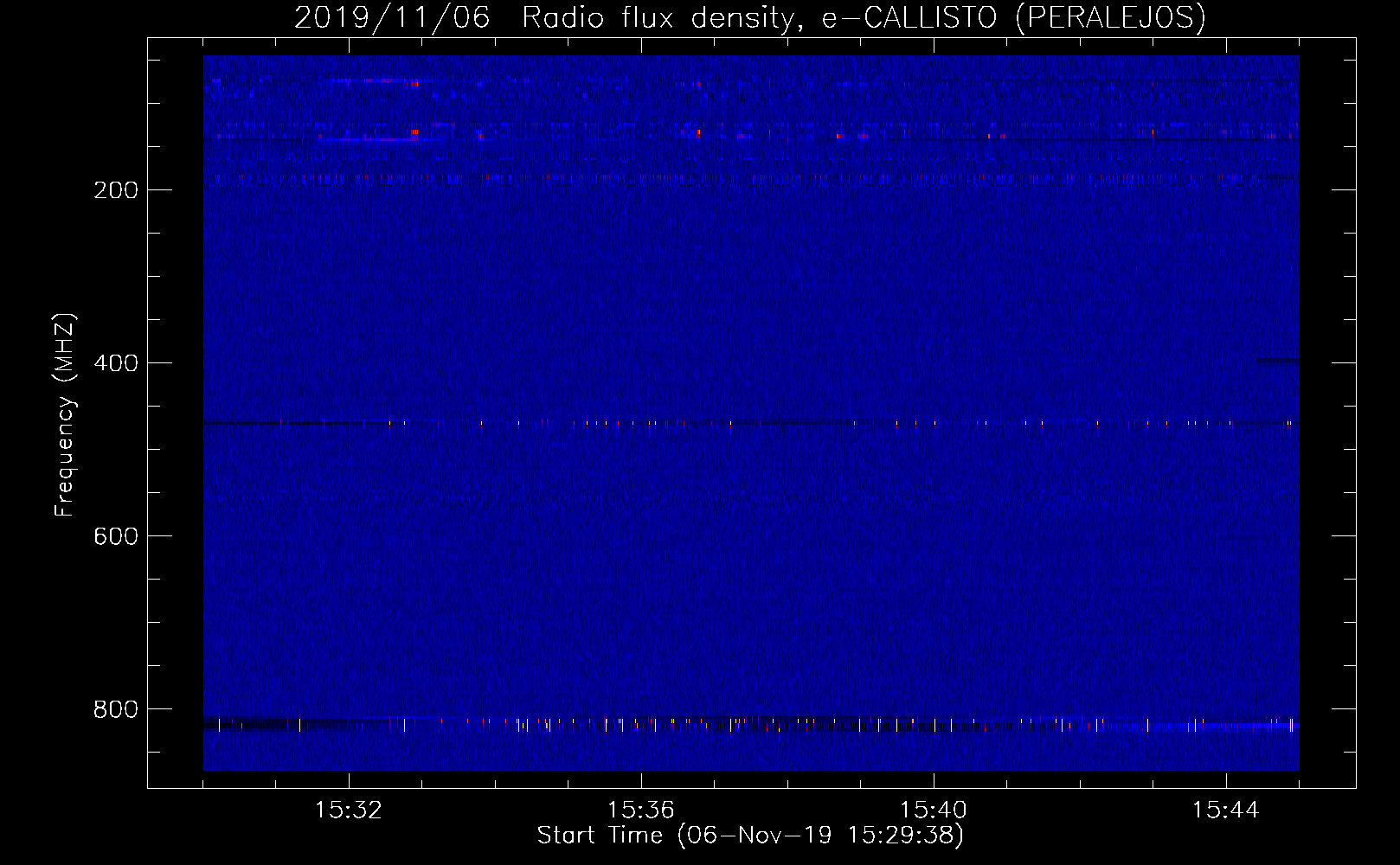Click the 600 frequency tick label
Image resolution: width=1400 pixels, height=865 pixels.
pyautogui.click(x=116, y=536)
